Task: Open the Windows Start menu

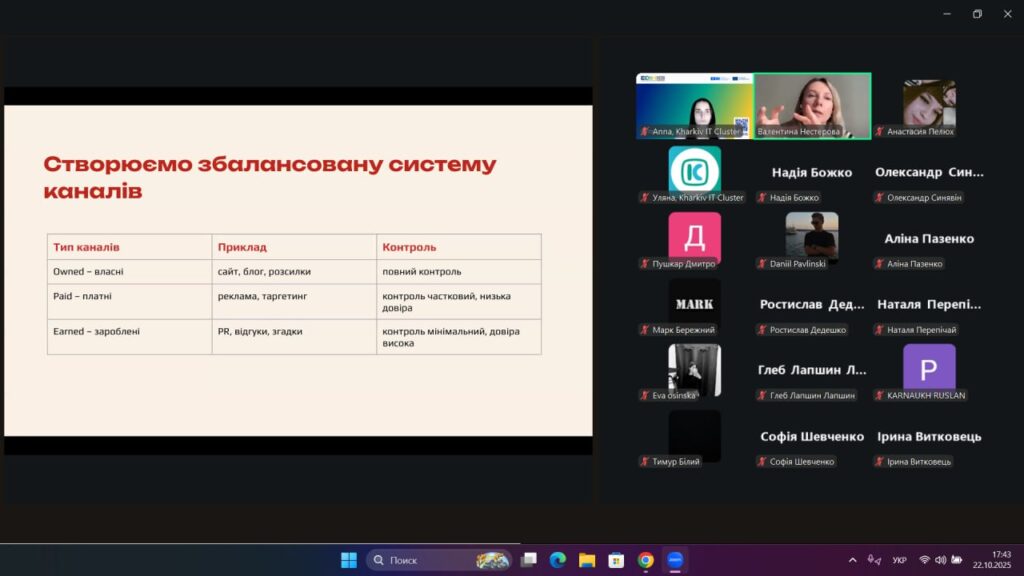Action: 349,560
